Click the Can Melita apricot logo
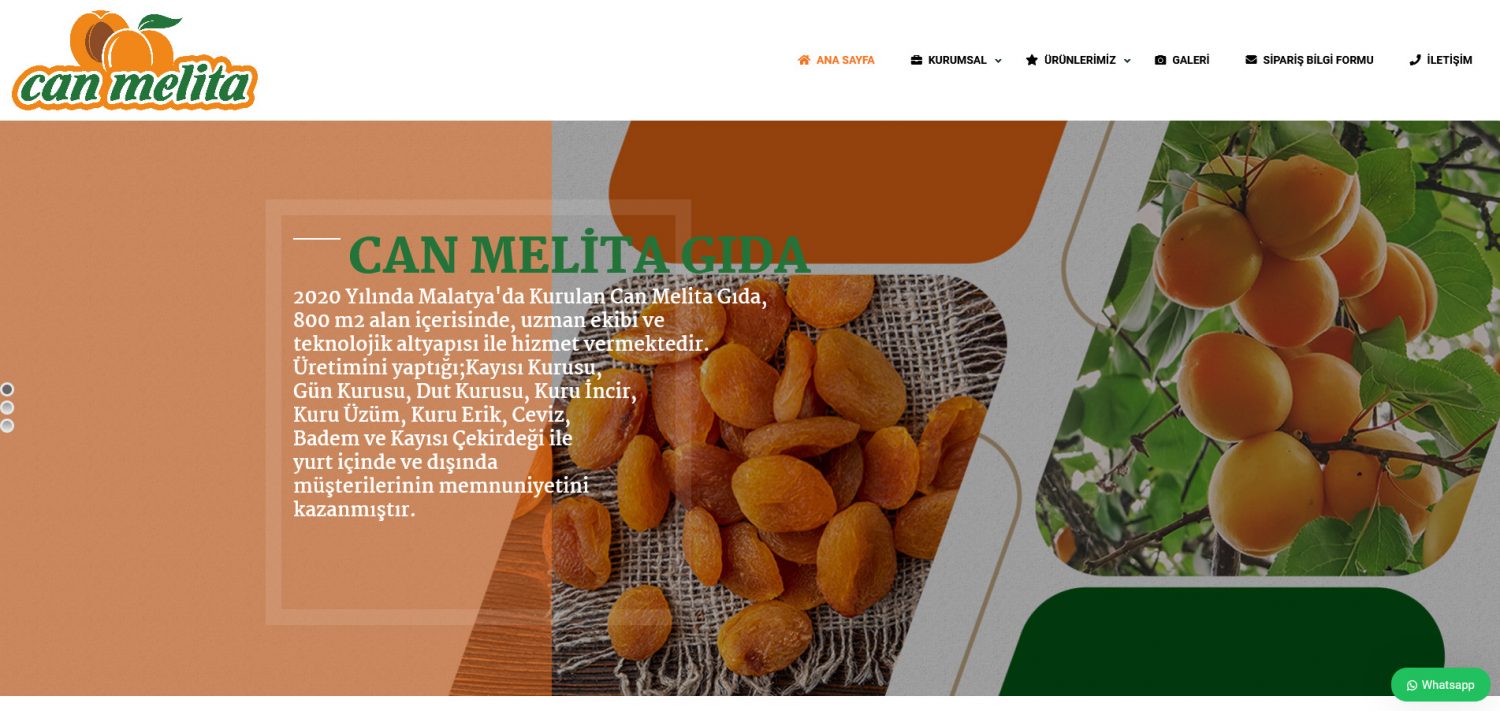Viewport: 1500px width, 711px height. click(x=134, y=60)
